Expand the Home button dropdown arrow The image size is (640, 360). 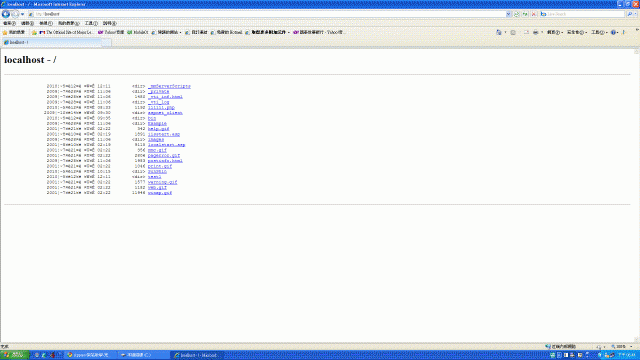505,32
